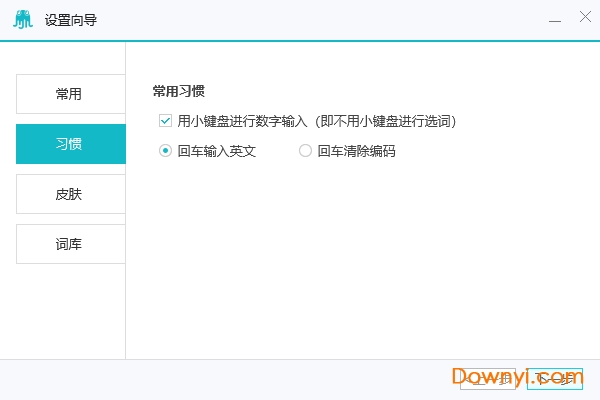The height and width of the screenshot is (400, 600).
Task: Close the 设置向导 setup wizard
Action: (x=583, y=19)
